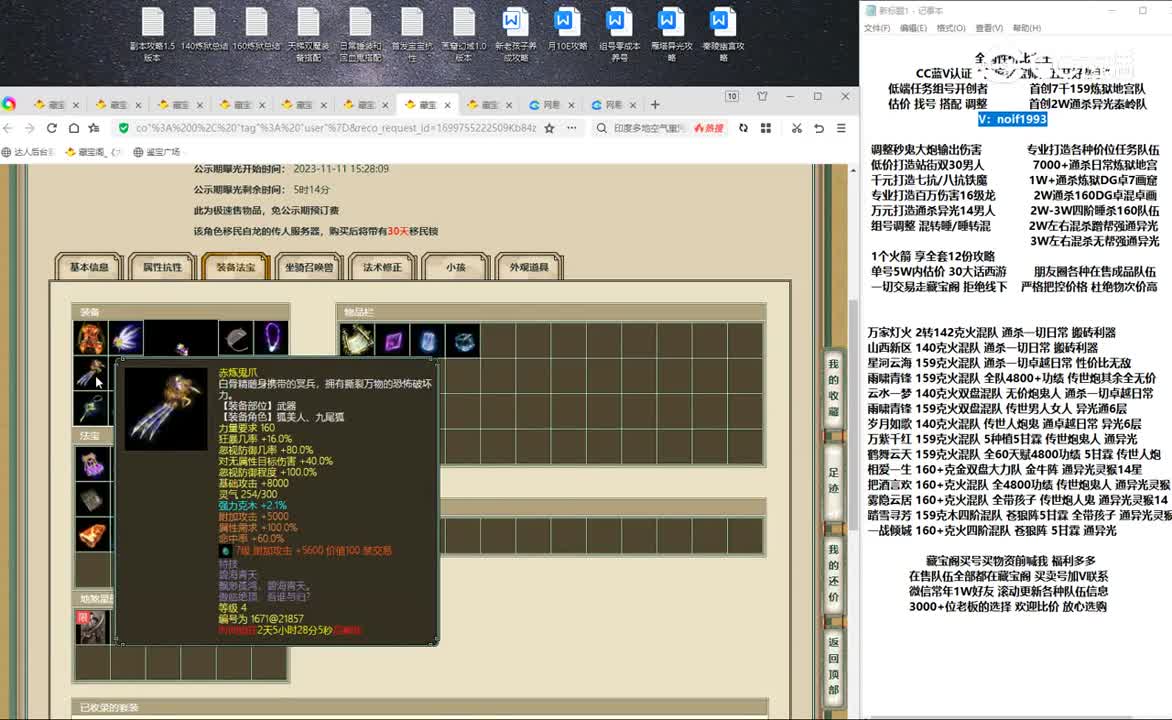This screenshot has width=1172, height=720.
Task: Open the purple crystal item in 物品栏
Action: pos(392,340)
